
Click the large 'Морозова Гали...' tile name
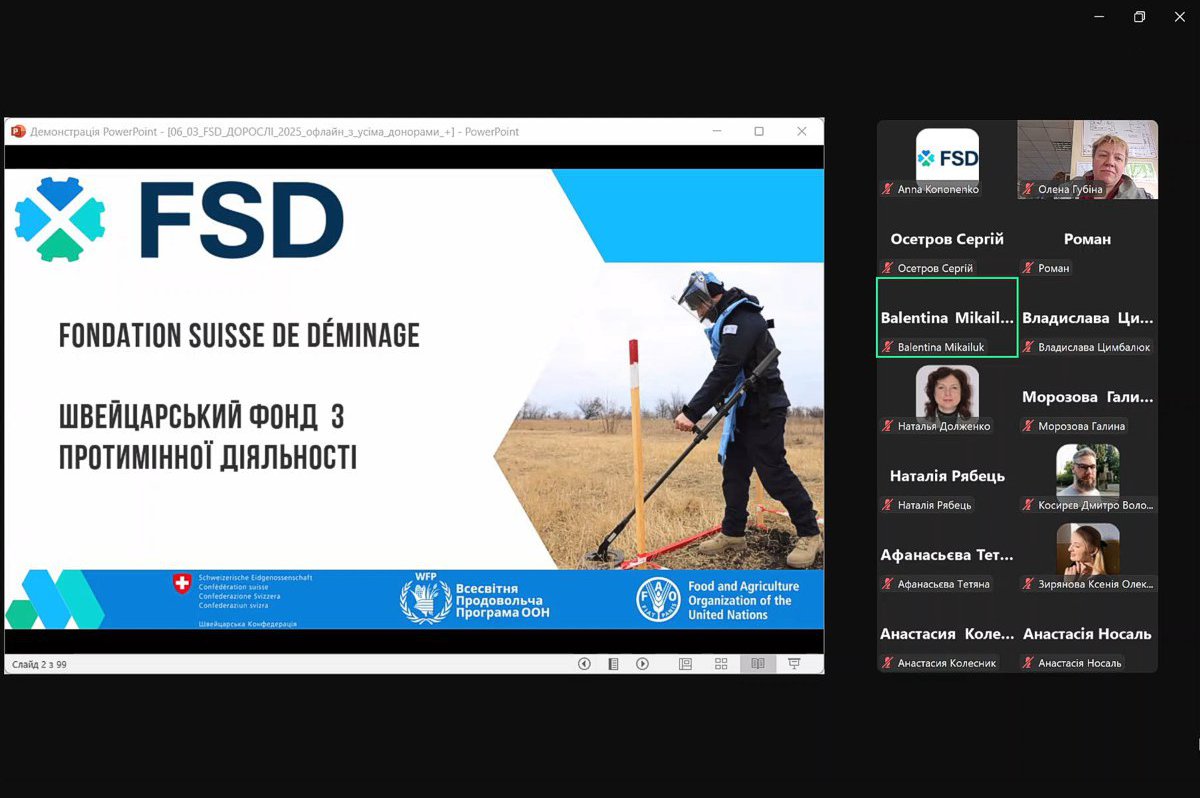[x=1088, y=397]
